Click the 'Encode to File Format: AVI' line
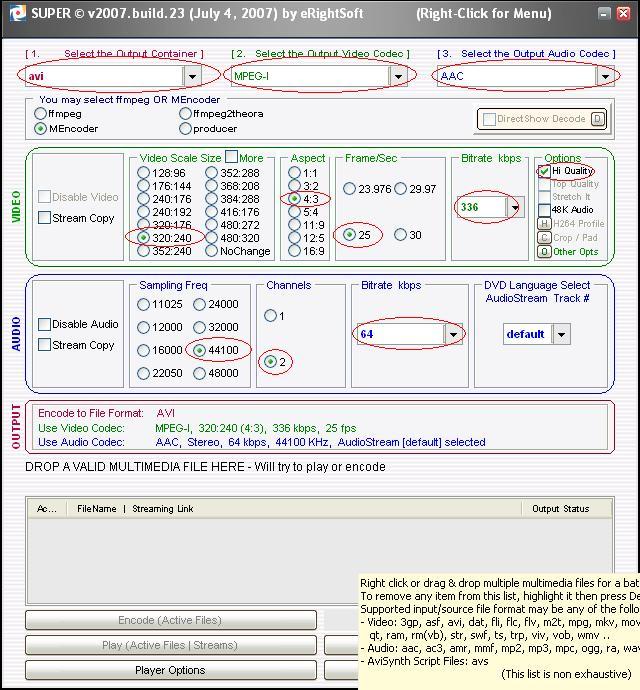This screenshot has height=690, width=640. pyautogui.click(x=107, y=413)
